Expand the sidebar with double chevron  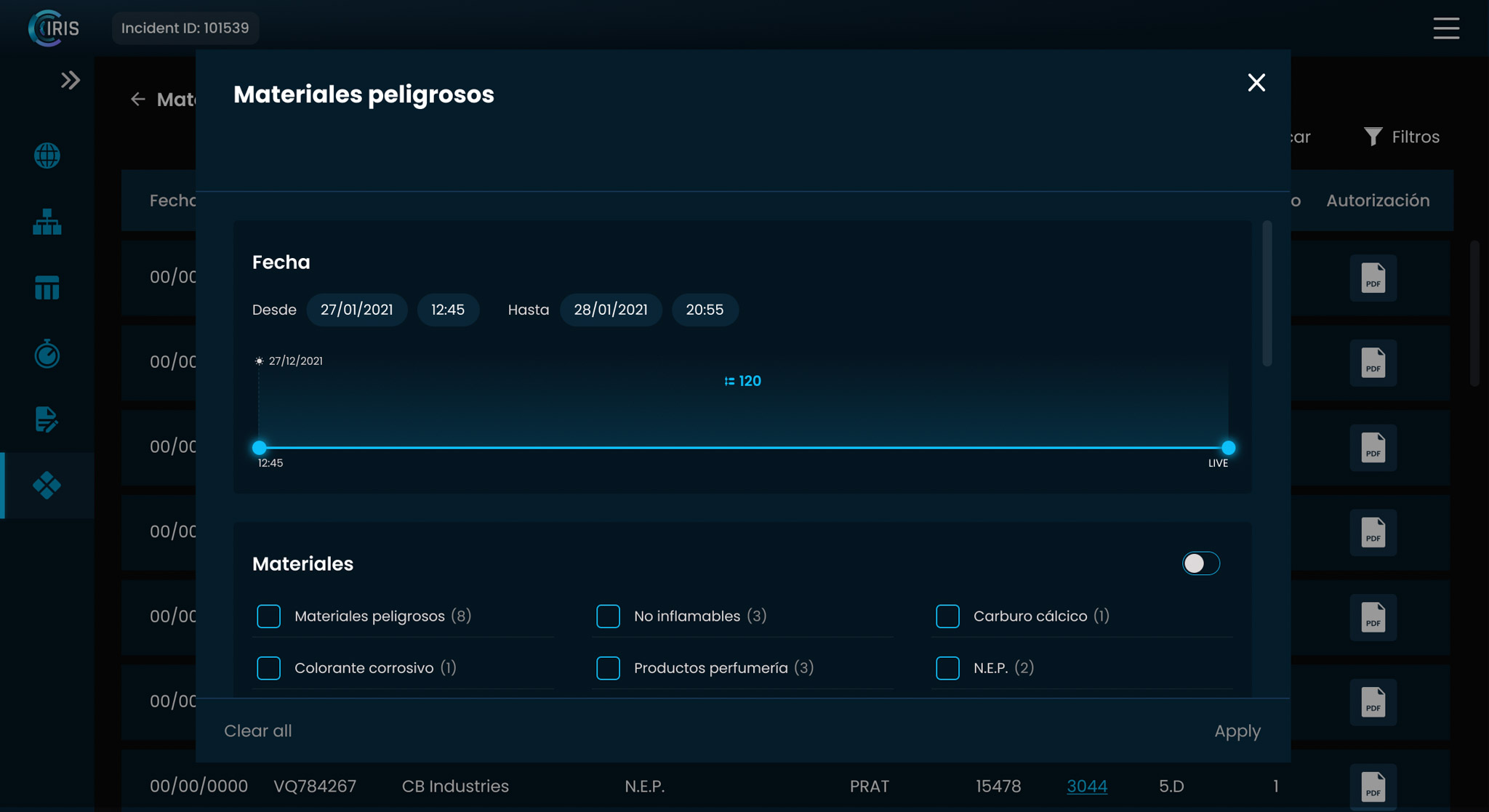point(71,80)
